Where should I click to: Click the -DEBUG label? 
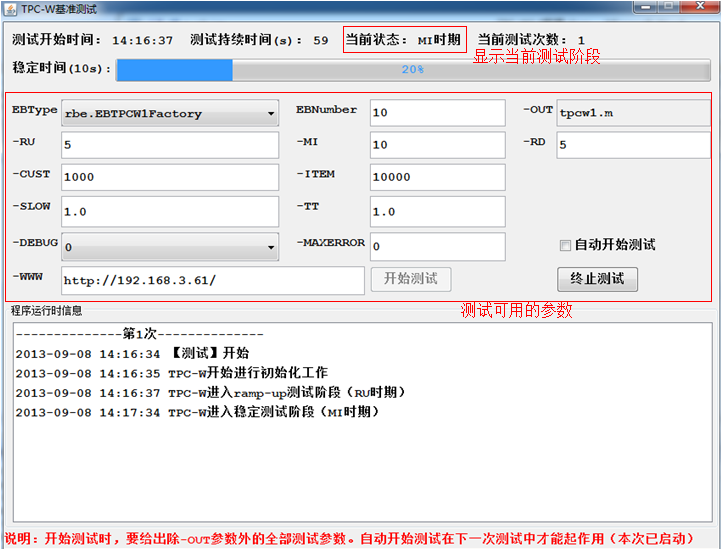tap(35, 243)
